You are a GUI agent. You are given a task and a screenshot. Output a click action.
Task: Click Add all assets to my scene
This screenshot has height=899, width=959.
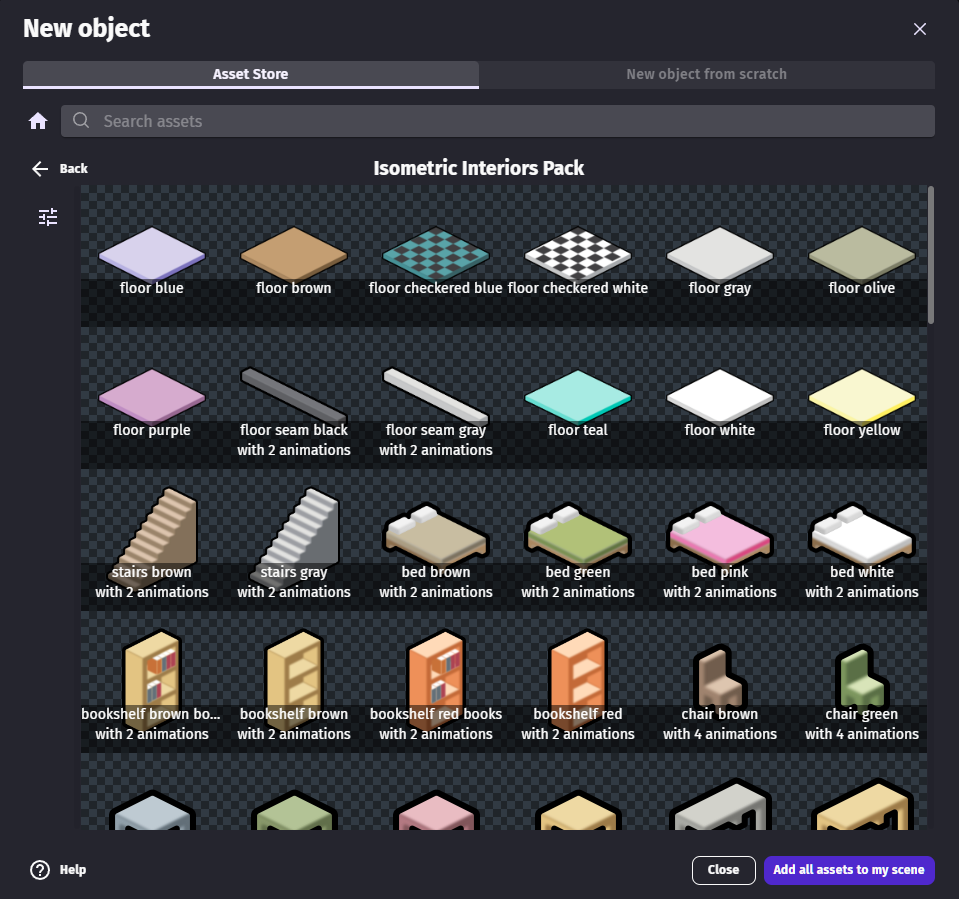pyautogui.click(x=848, y=869)
